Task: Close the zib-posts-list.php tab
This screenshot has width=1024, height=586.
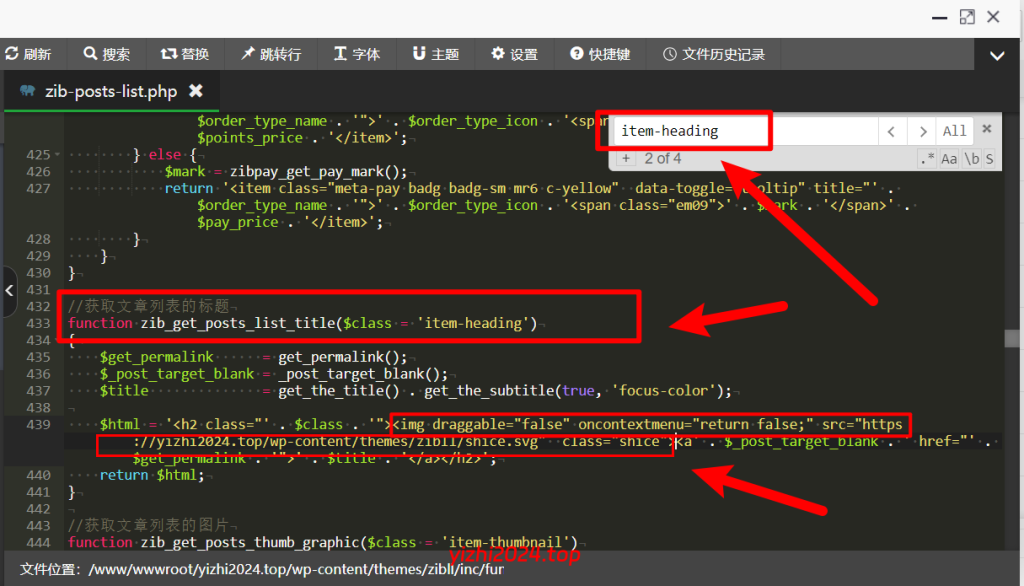Action: tap(196, 91)
